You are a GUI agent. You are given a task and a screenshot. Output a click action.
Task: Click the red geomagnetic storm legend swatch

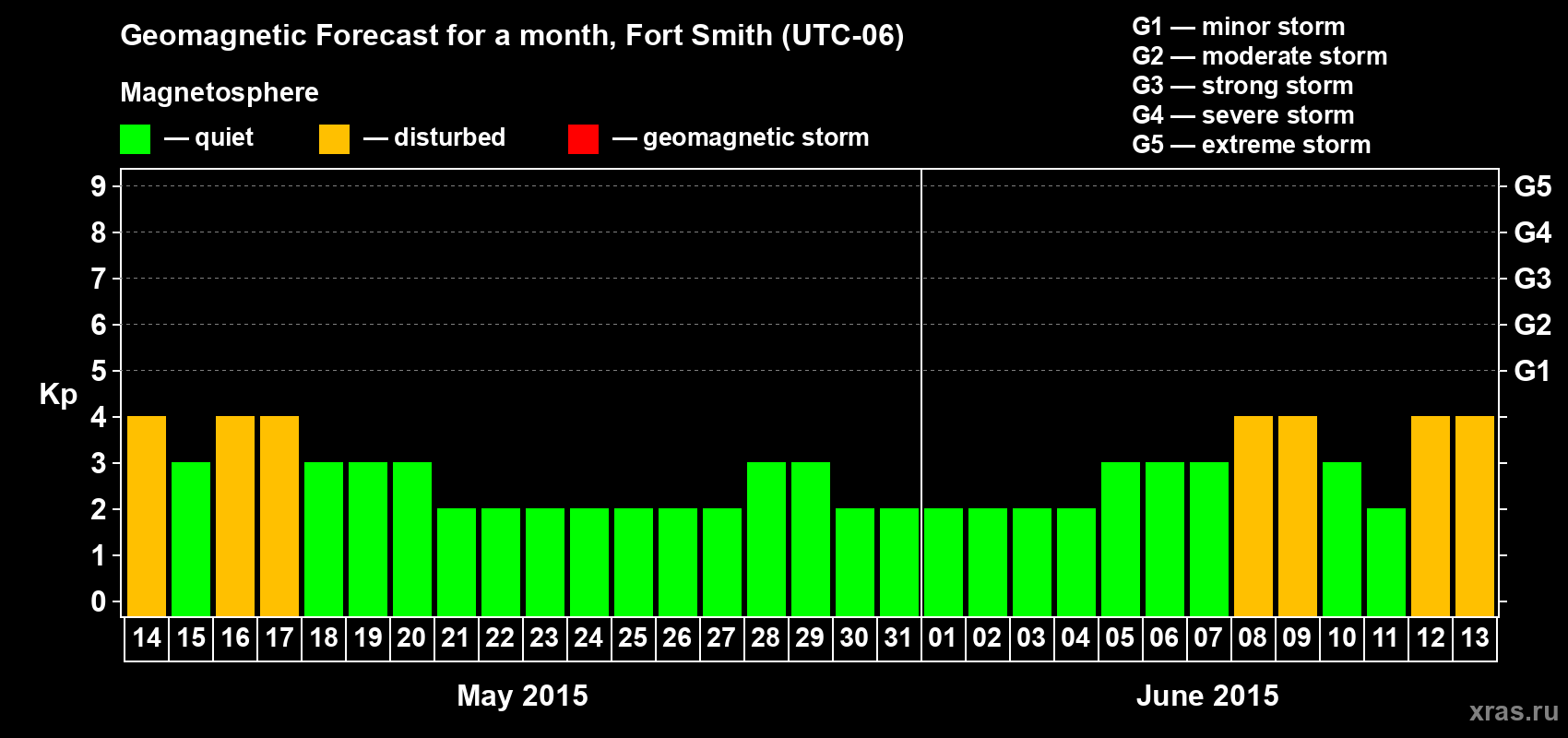coord(583,139)
